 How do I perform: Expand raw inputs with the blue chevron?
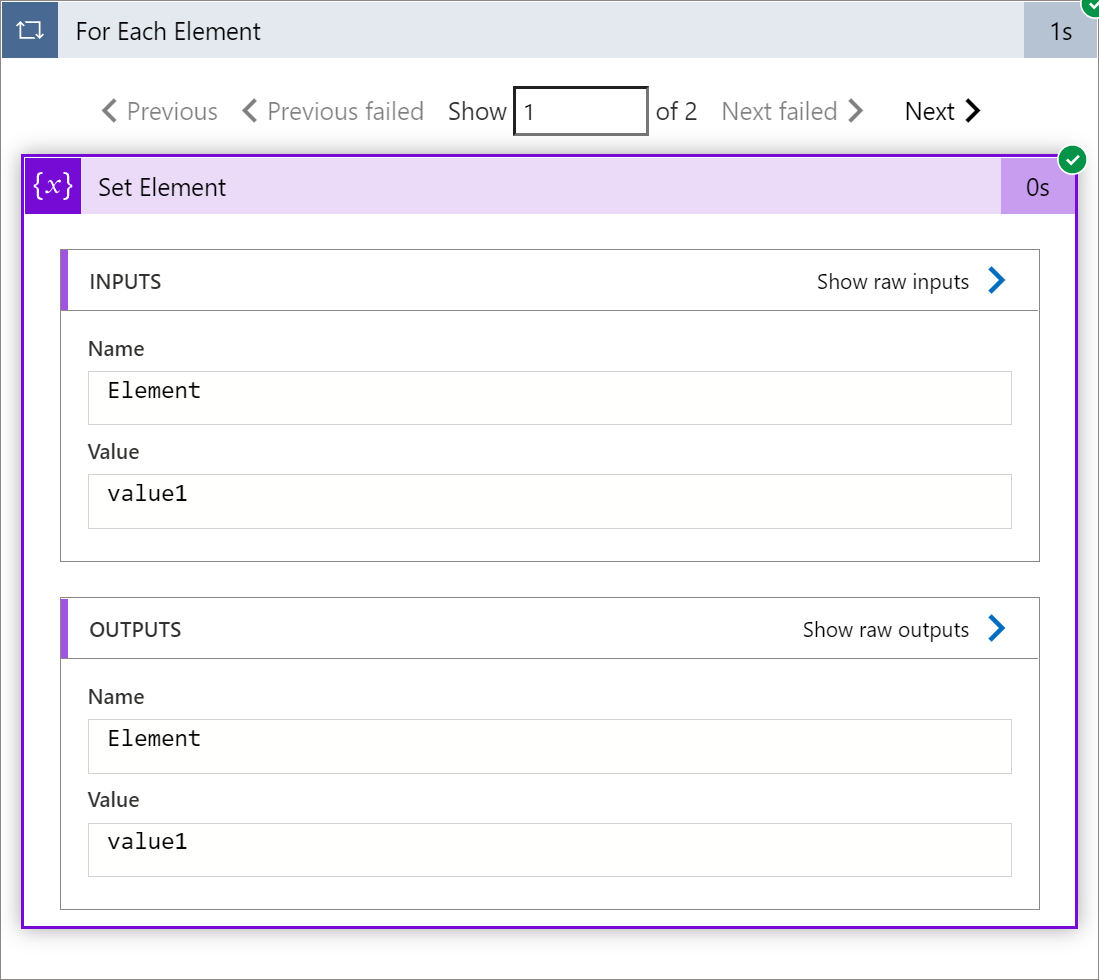point(996,281)
